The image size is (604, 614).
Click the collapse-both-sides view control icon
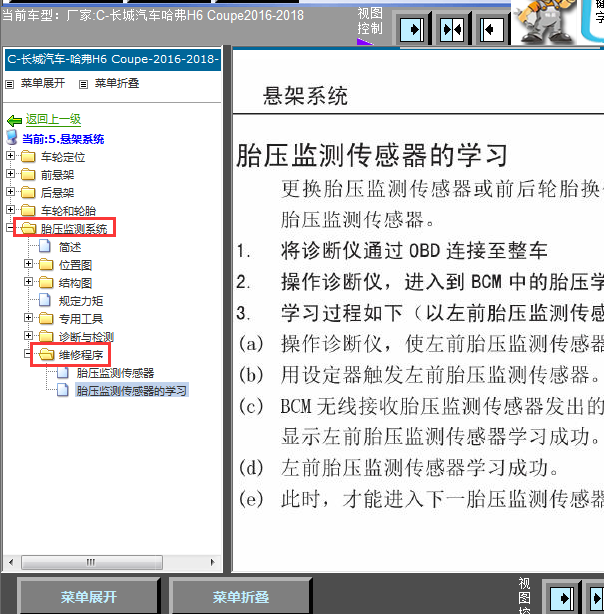click(452, 29)
